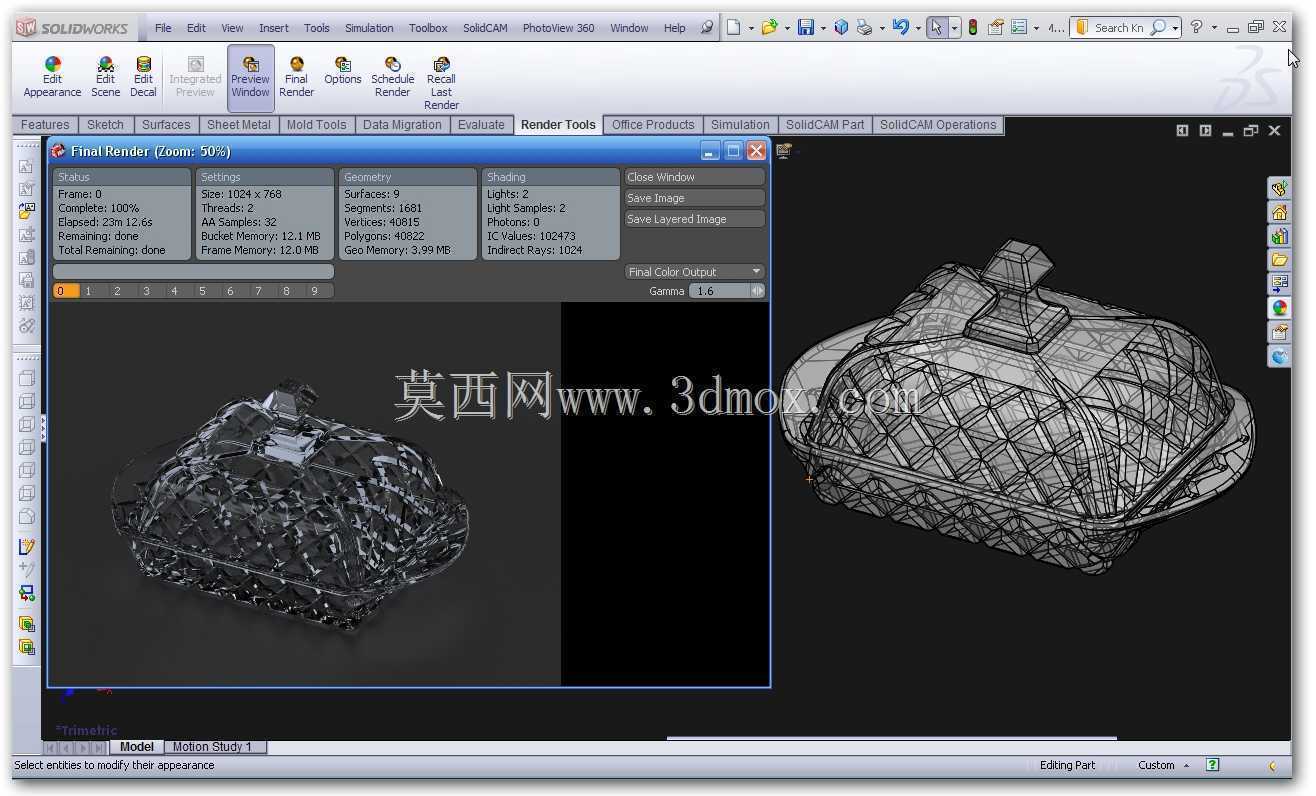Image resolution: width=1316 pixels, height=796 pixels.
Task: Open the Appearances color ball task pane tab
Action: click(x=1280, y=309)
